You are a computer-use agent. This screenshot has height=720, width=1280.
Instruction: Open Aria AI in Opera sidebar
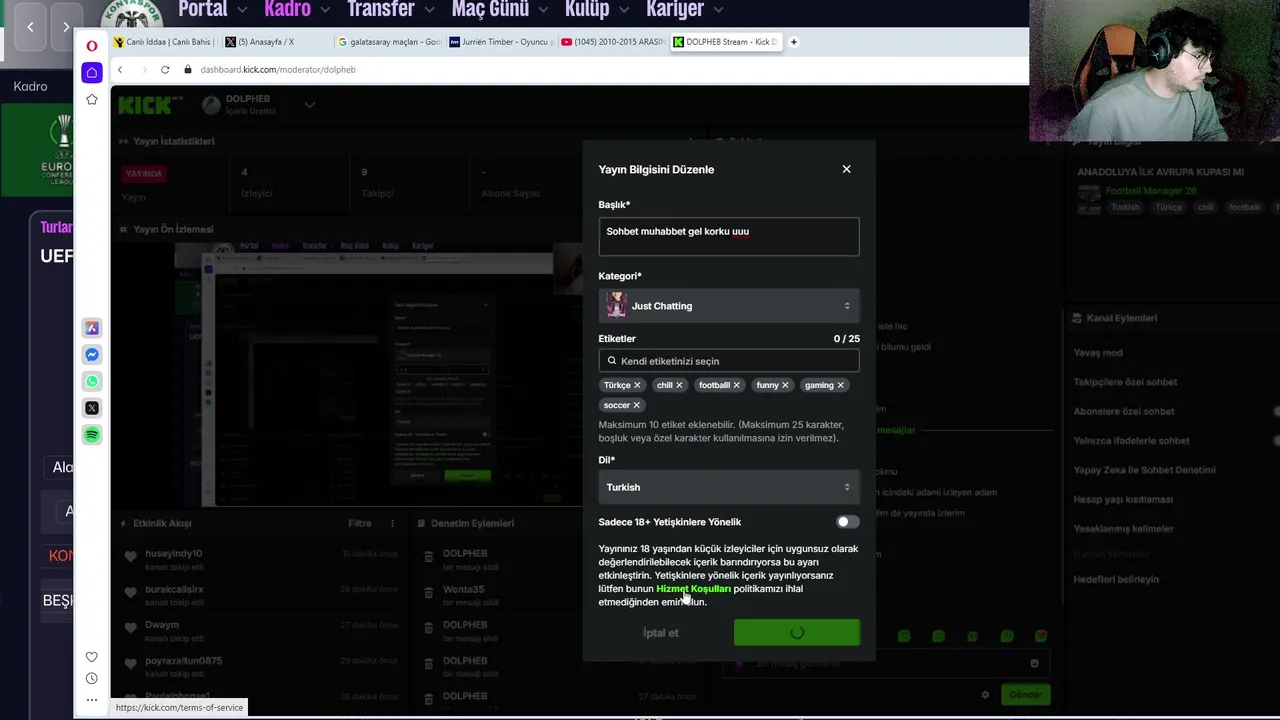[x=92, y=328]
